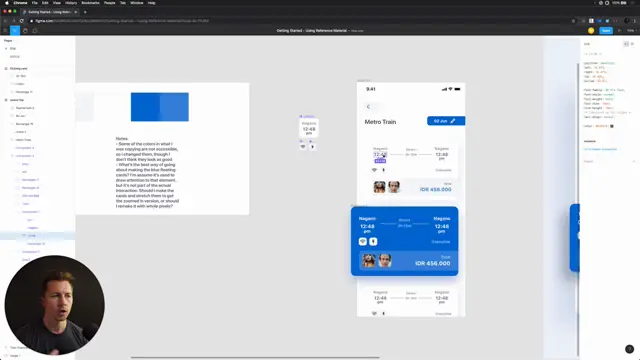This screenshot has height=360, width=640.
Task: Open the Chrome File menu
Action: tap(35, 3)
